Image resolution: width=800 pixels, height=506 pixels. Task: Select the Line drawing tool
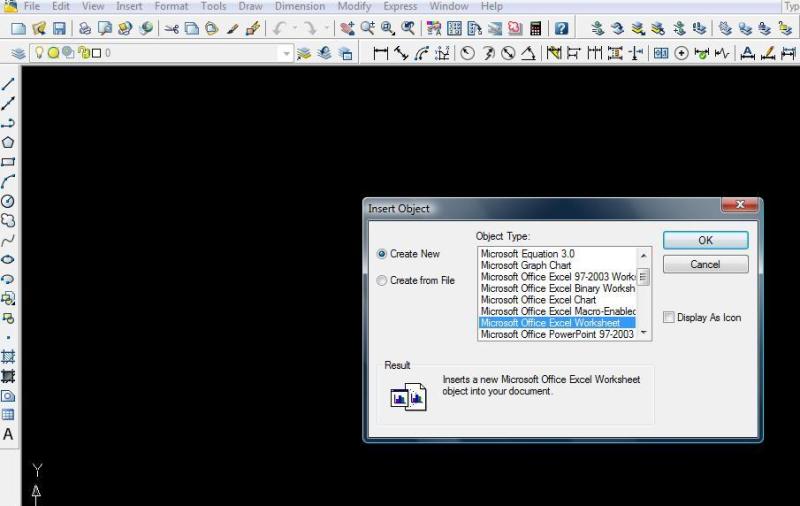(x=8, y=84)
